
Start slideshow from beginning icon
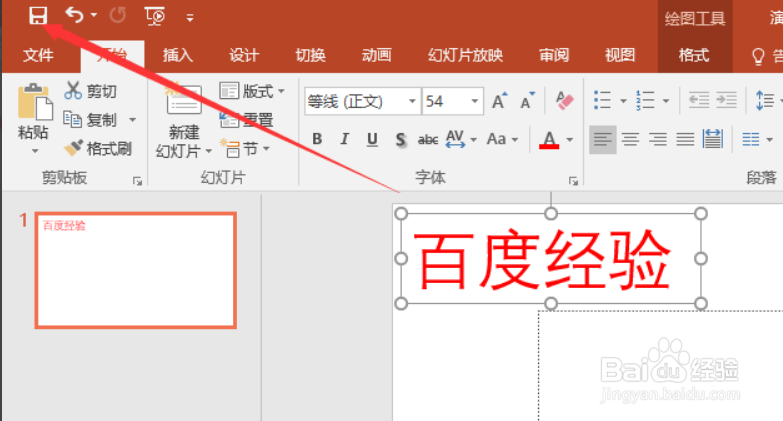155,16
